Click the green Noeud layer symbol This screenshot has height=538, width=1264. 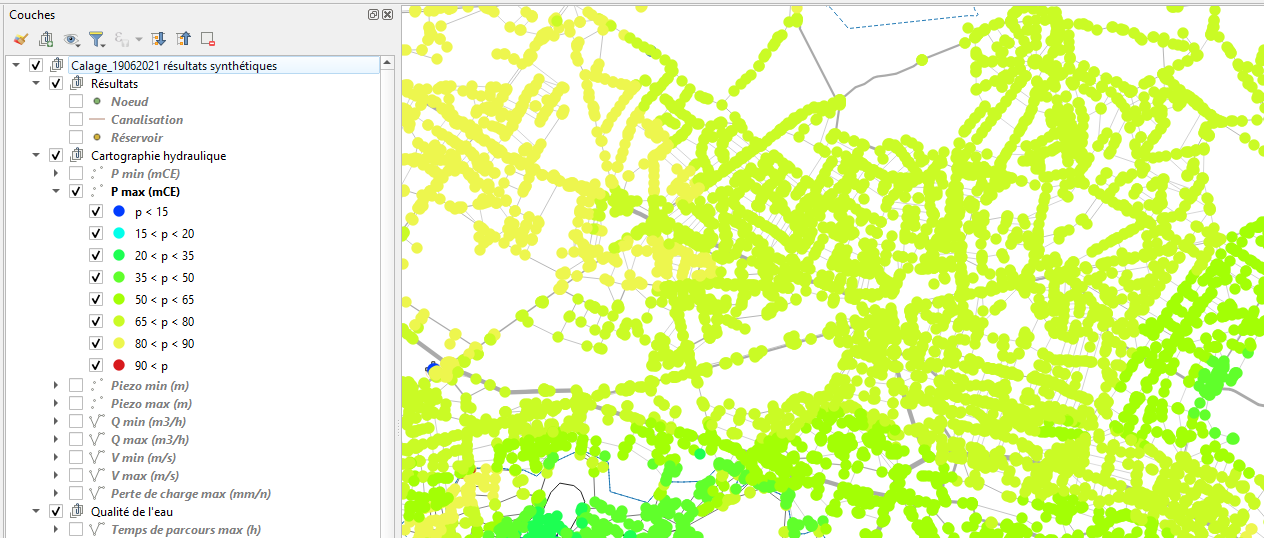click(97, 101)
